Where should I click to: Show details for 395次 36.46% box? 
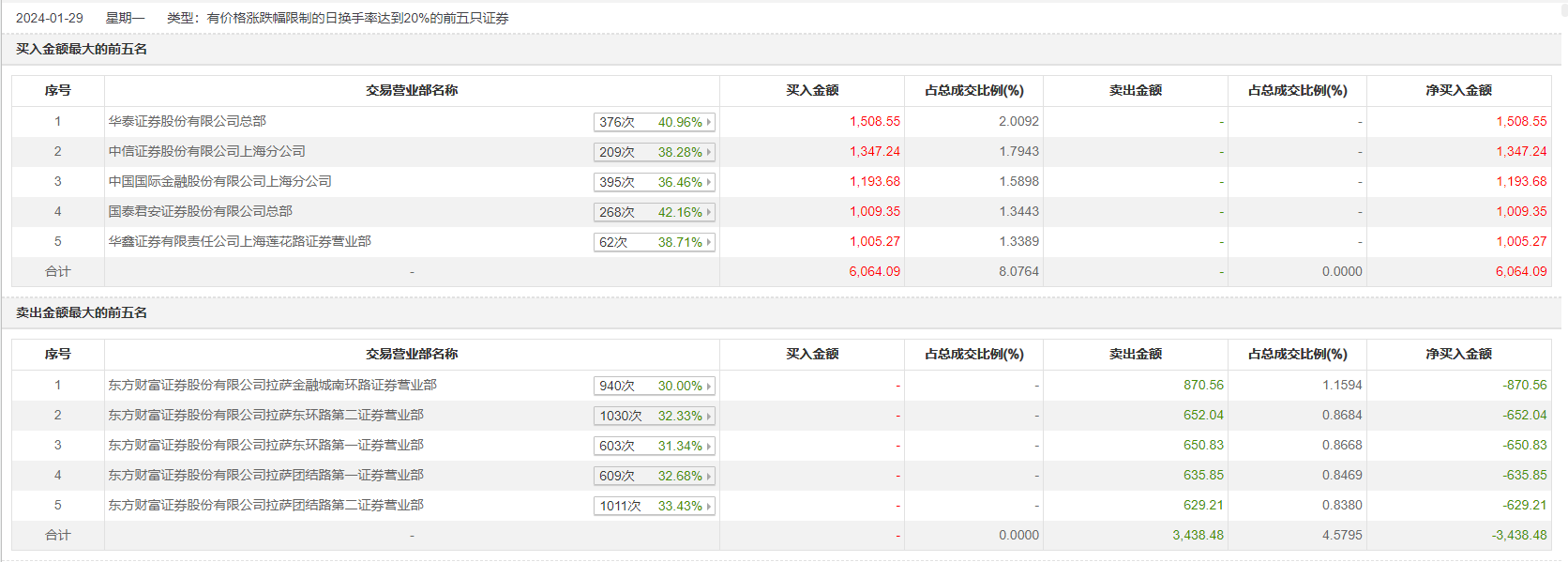pyautogui.click(x=654, y=182)
